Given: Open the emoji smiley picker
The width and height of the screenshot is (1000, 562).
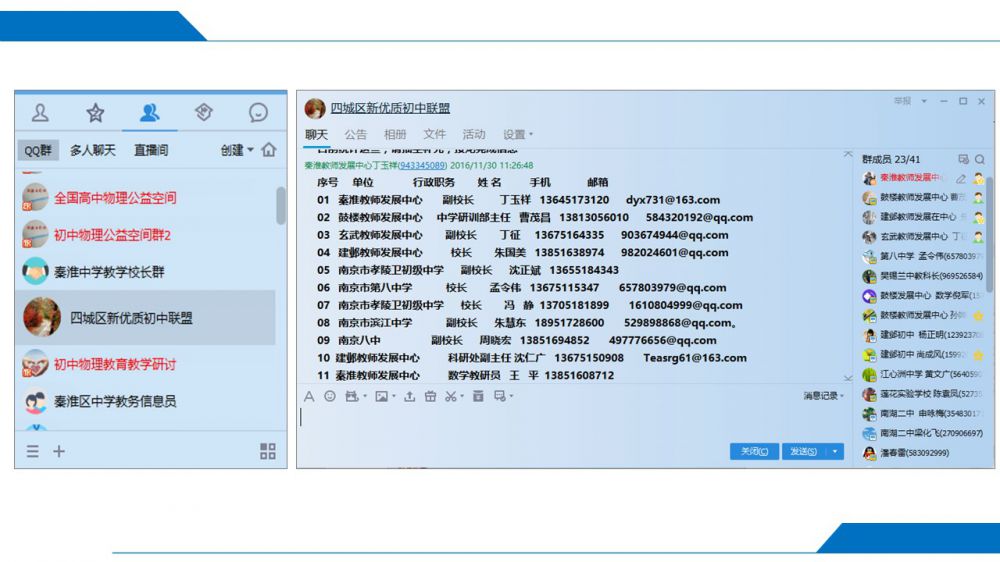Looking at the screenshot, I should click(329, 397).
